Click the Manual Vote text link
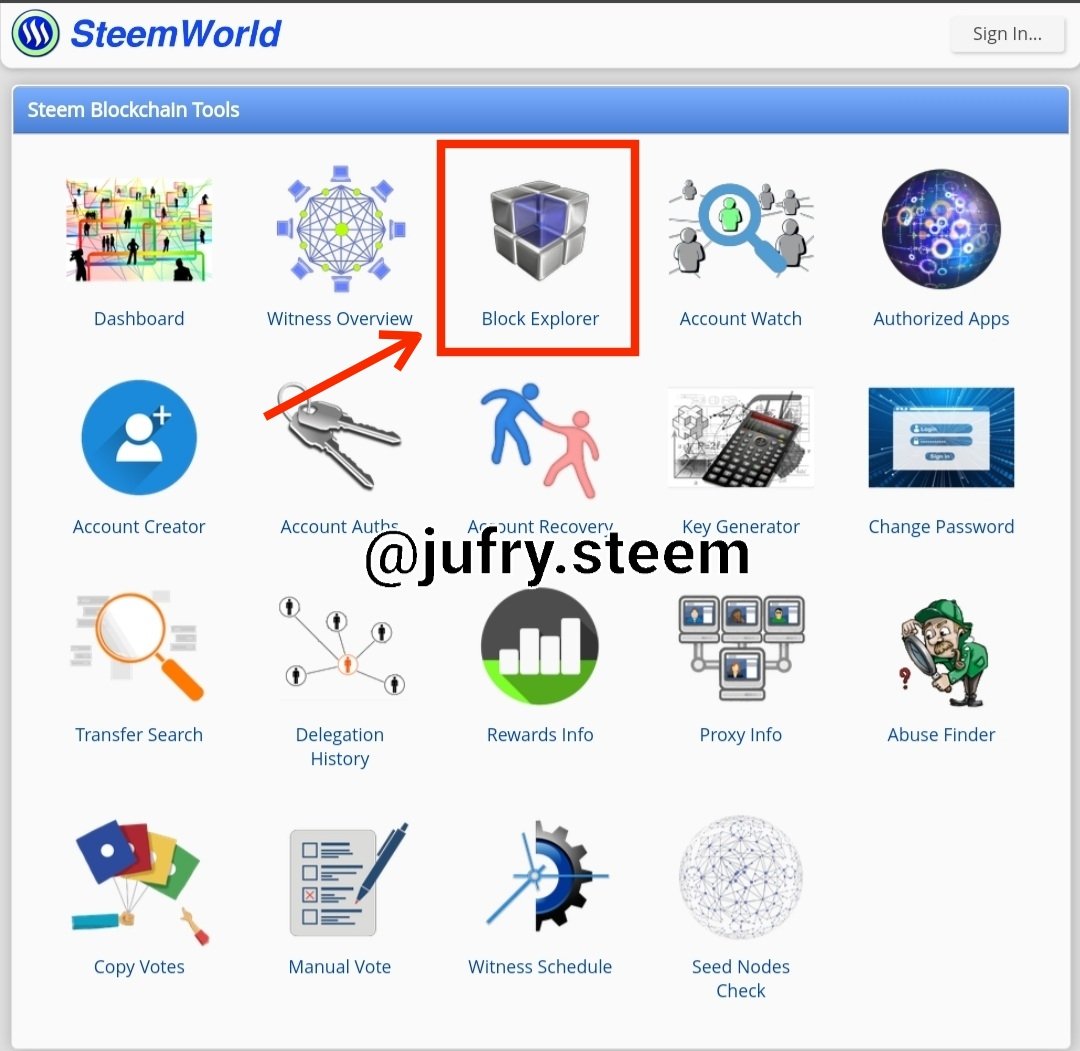Screen dimensions: 1080x1051 340,967
